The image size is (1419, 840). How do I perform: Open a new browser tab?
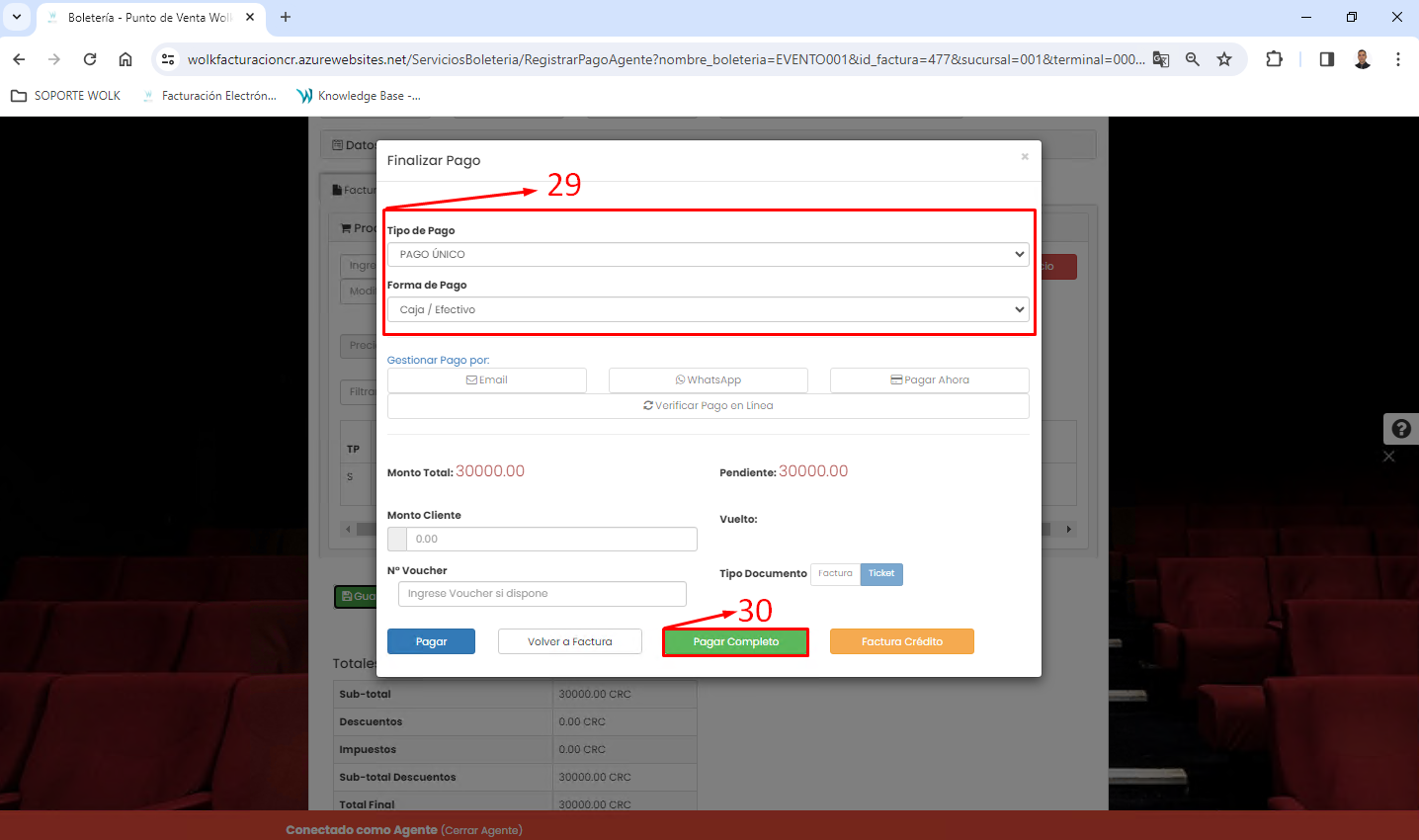click(286, 17)
